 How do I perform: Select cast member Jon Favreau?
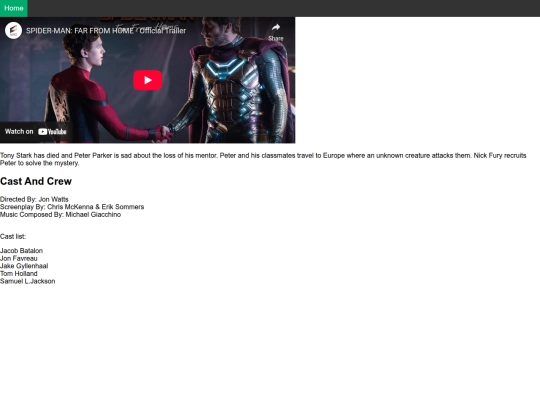point(19,258)
